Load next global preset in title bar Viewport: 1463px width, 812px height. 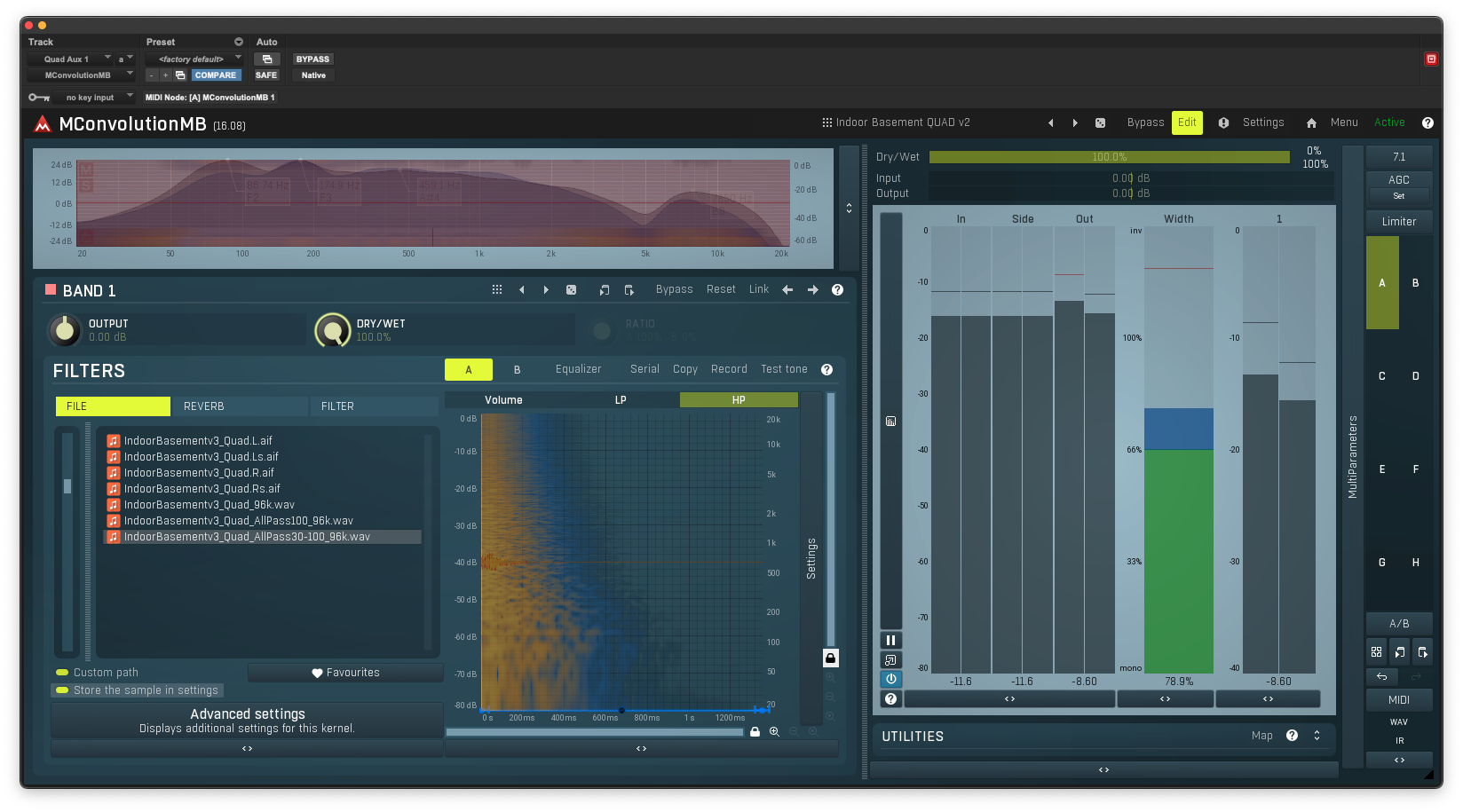point(1075,123)
